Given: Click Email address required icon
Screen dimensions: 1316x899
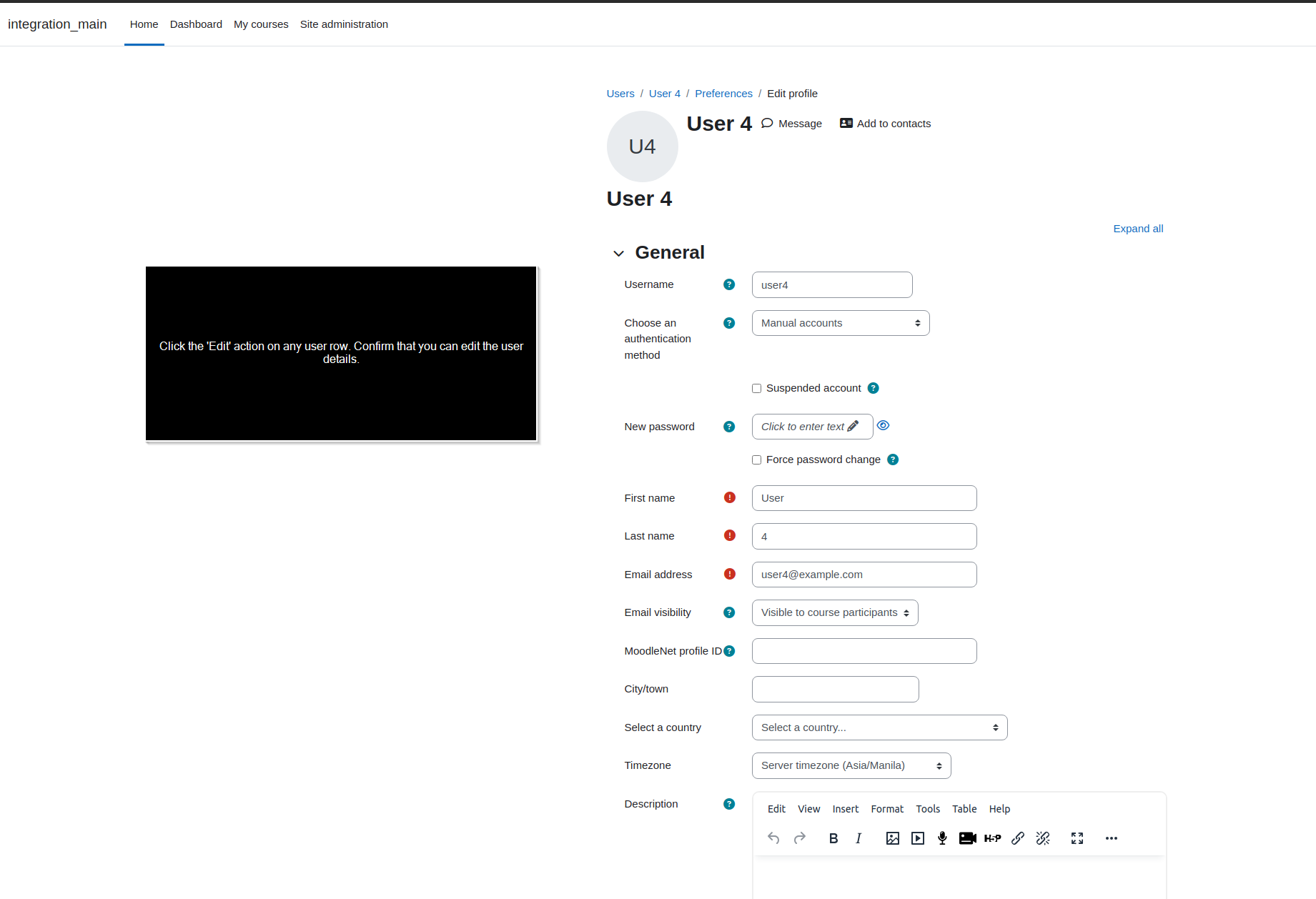Looking at the screenshot, I should [x=729, y=574].
